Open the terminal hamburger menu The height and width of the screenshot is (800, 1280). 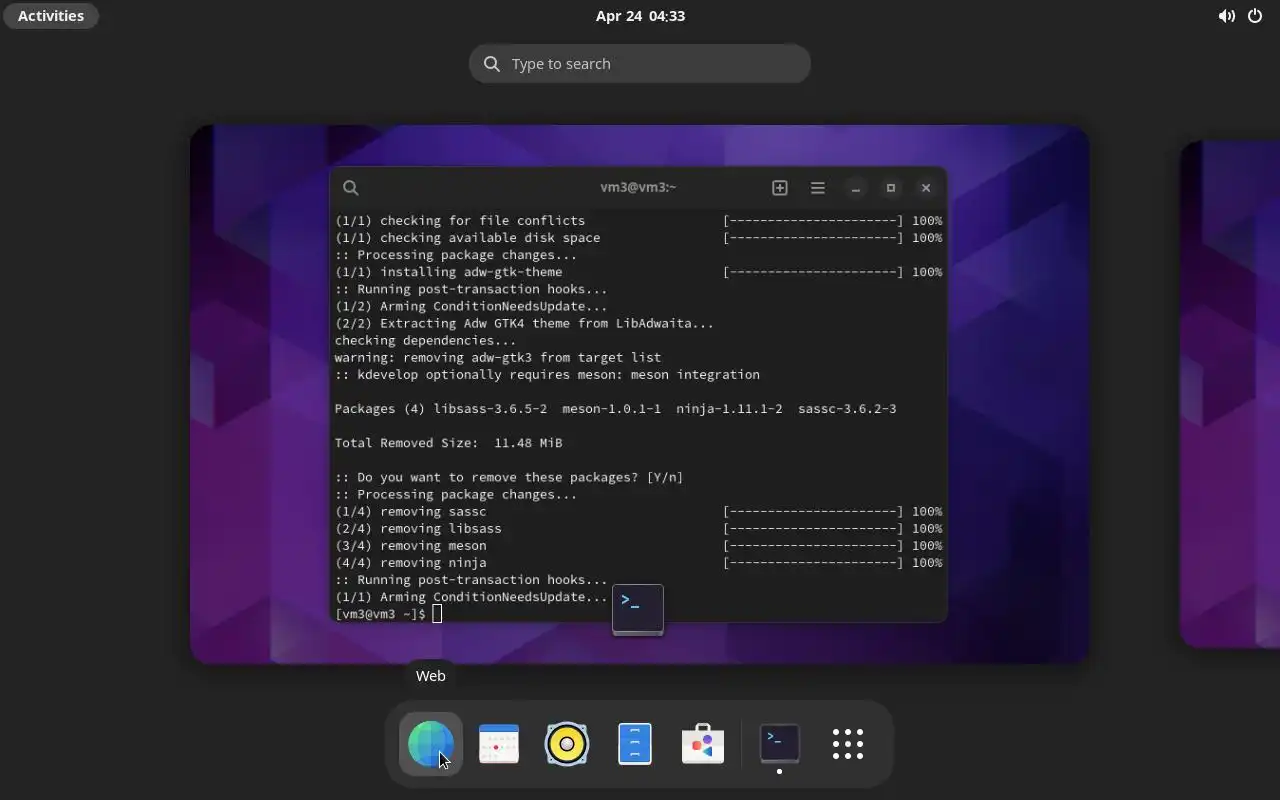pyautogui.click(x=818, y=188)
